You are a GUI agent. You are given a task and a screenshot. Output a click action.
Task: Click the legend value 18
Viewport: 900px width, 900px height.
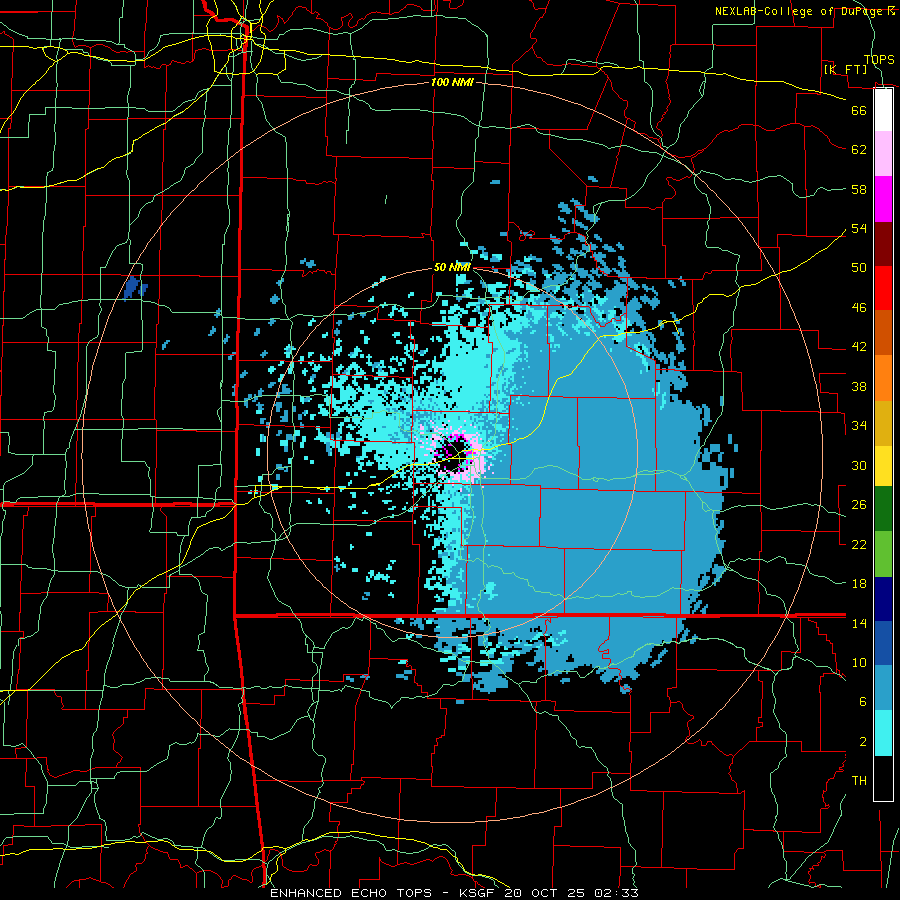point(859,584)
